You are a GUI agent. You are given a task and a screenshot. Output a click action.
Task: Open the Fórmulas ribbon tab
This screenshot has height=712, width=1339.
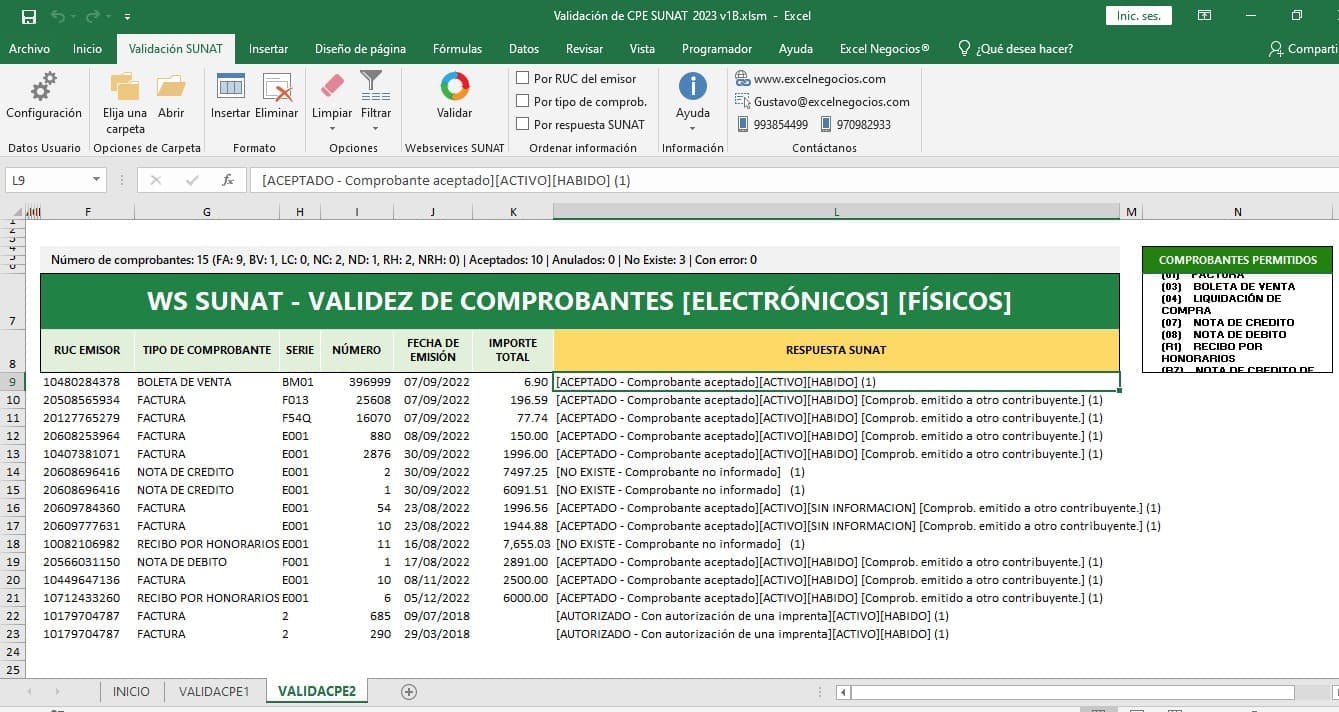point(457,48)
